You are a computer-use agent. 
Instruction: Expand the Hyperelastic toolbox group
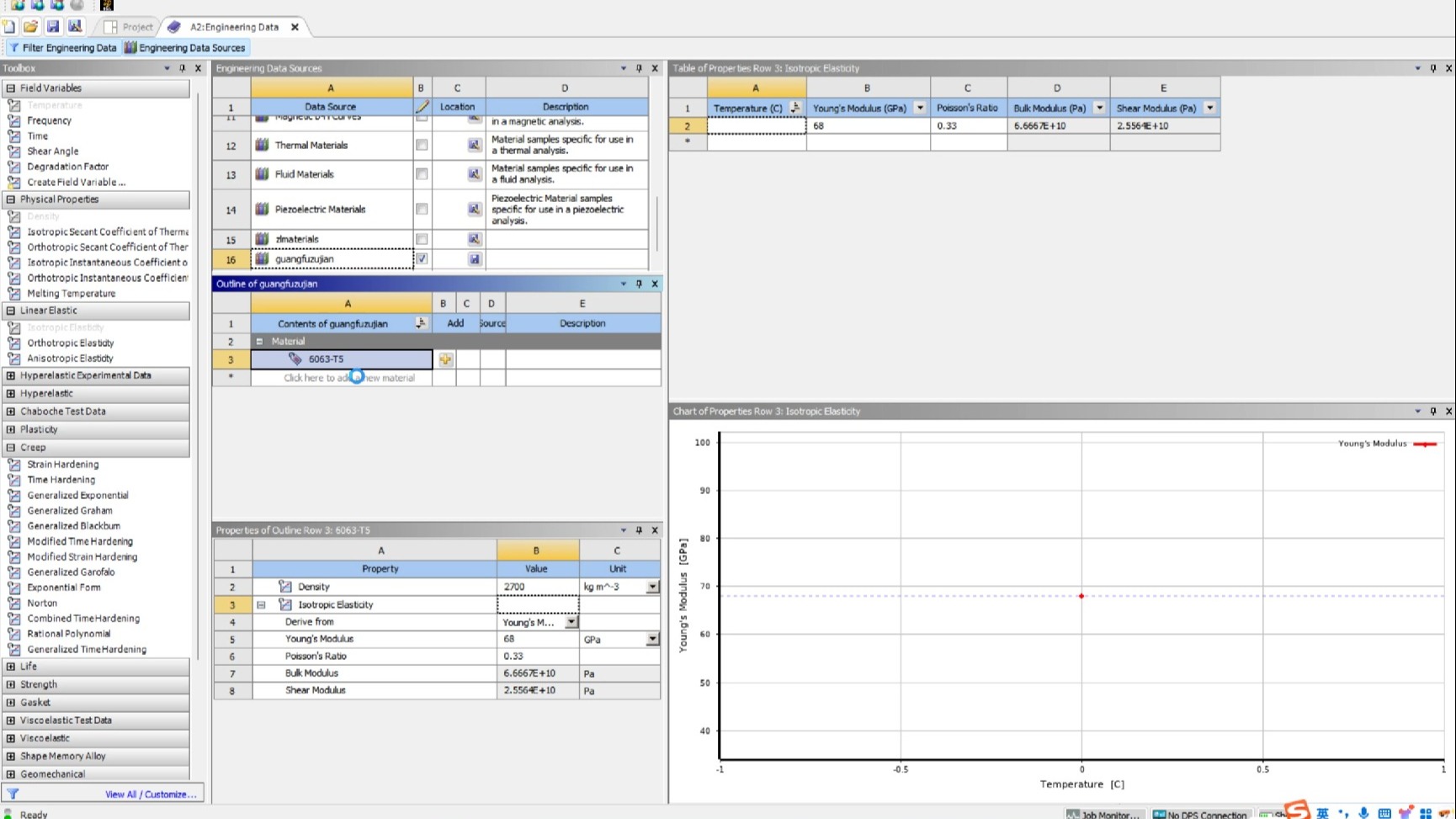11,393
